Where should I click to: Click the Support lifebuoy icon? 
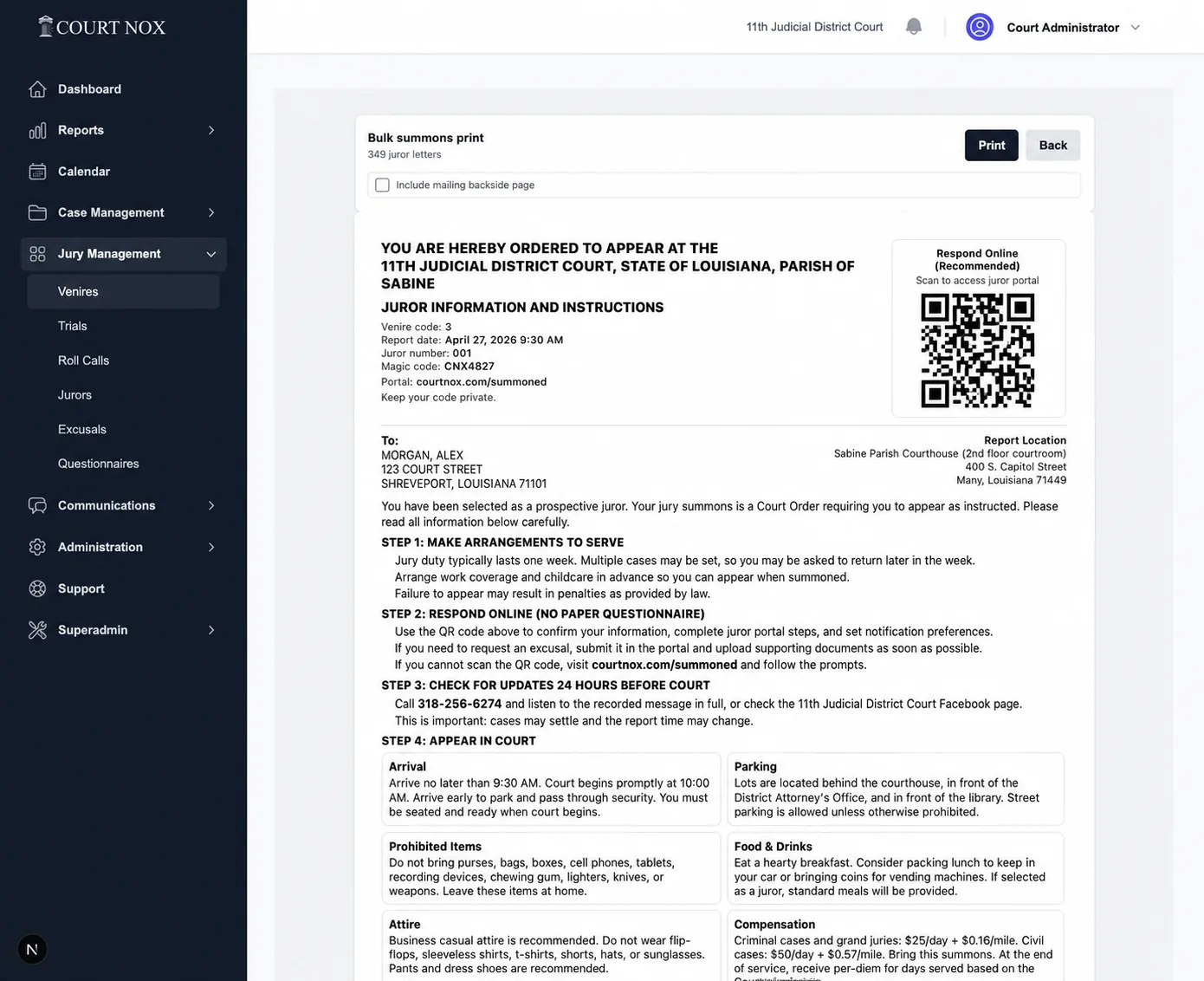[x=37, y=588]
